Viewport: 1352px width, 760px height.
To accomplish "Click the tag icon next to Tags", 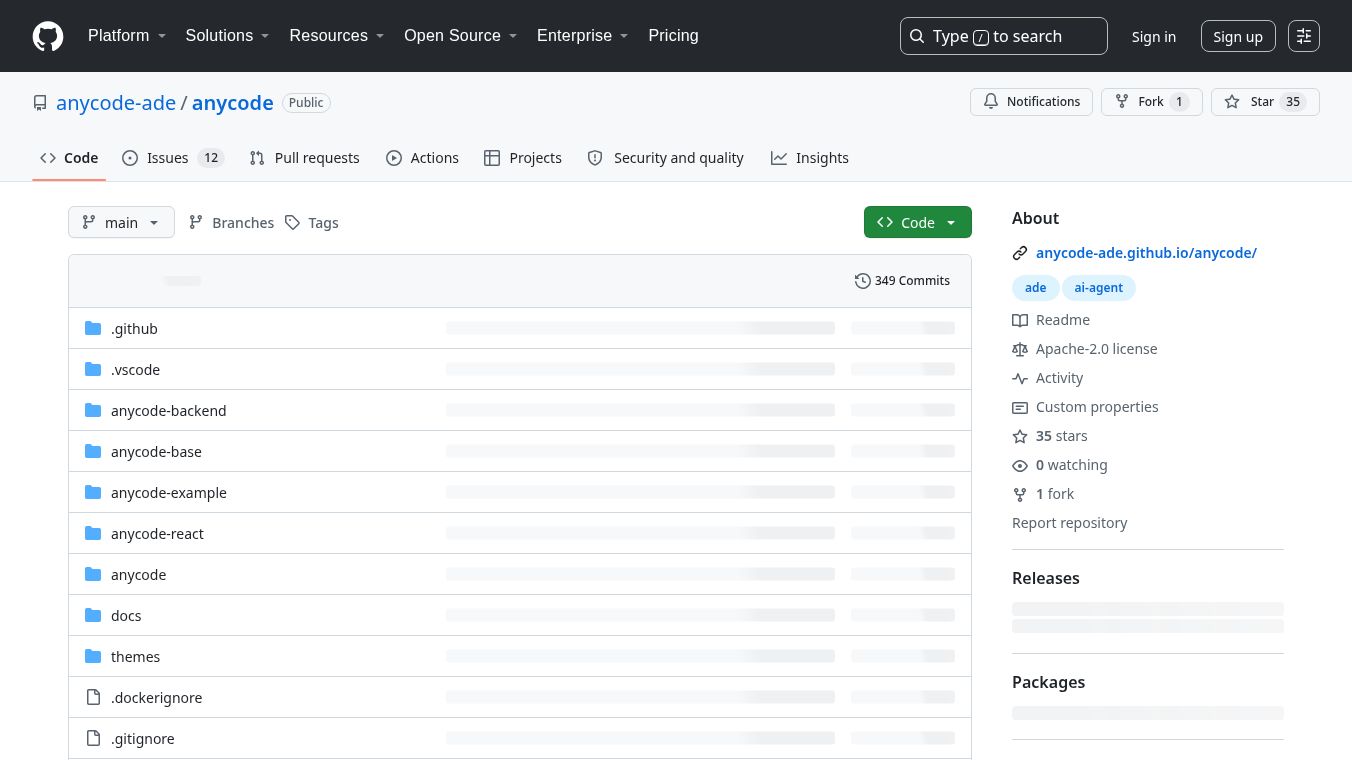I will 292,222.
